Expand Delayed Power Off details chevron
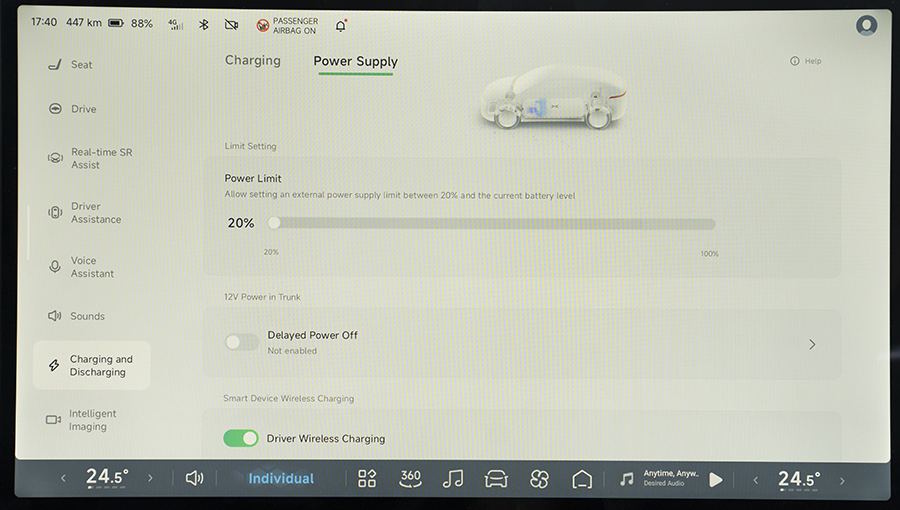The height and width of the screenshot is (510, 900). coord(812,344)
